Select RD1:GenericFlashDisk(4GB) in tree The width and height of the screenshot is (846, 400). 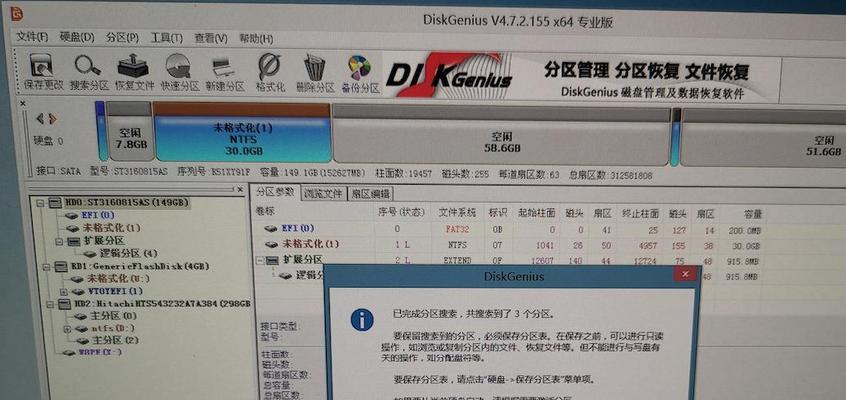point(139,266)
